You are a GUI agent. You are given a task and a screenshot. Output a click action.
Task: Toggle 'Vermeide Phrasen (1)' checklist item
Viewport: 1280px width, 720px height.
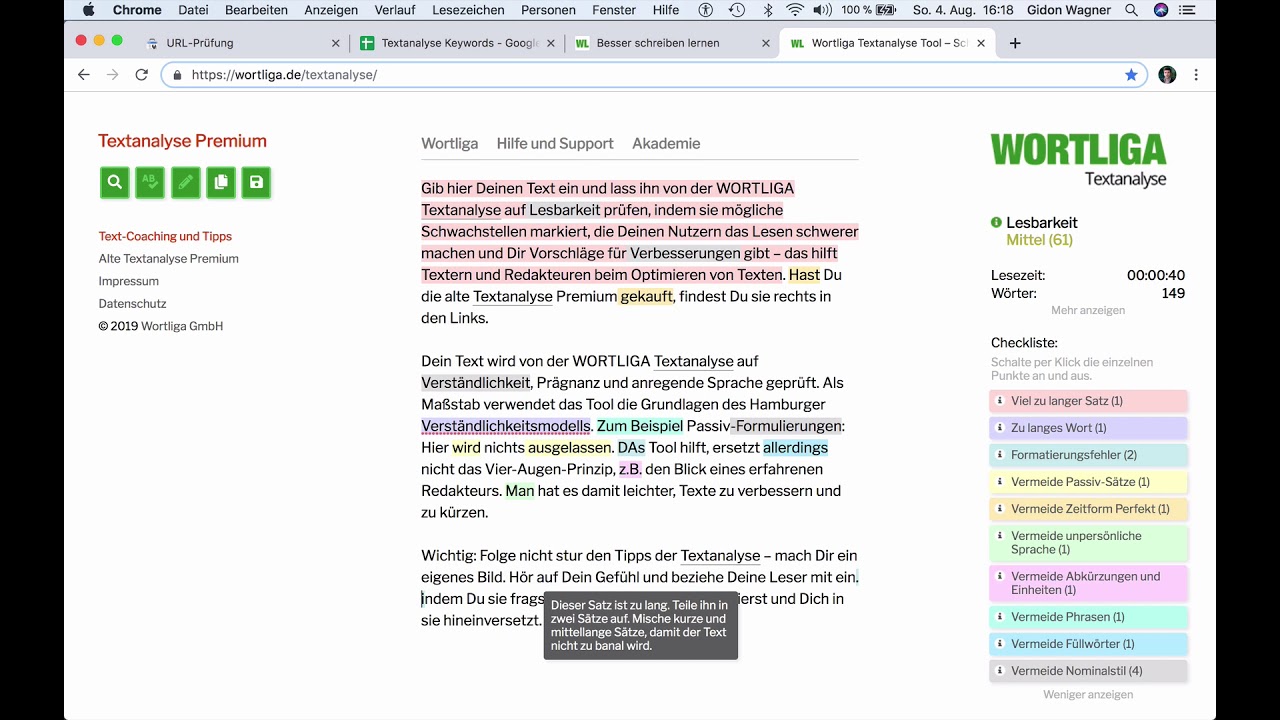[x=1088, y=617]
